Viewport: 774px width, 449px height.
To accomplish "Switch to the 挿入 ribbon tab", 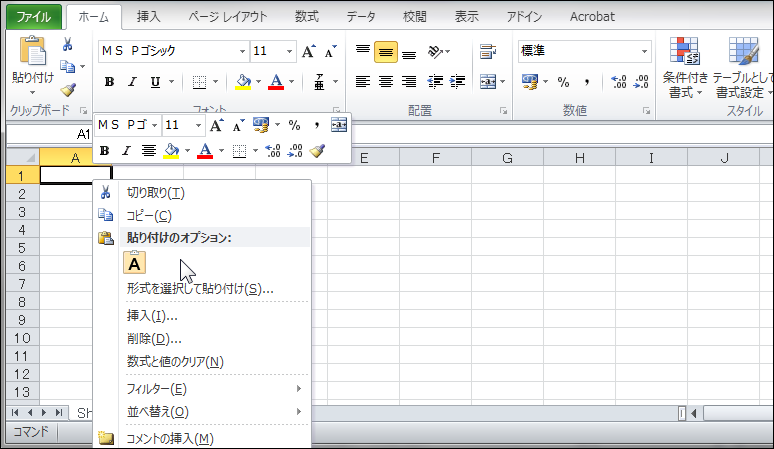I will point(148,16).
